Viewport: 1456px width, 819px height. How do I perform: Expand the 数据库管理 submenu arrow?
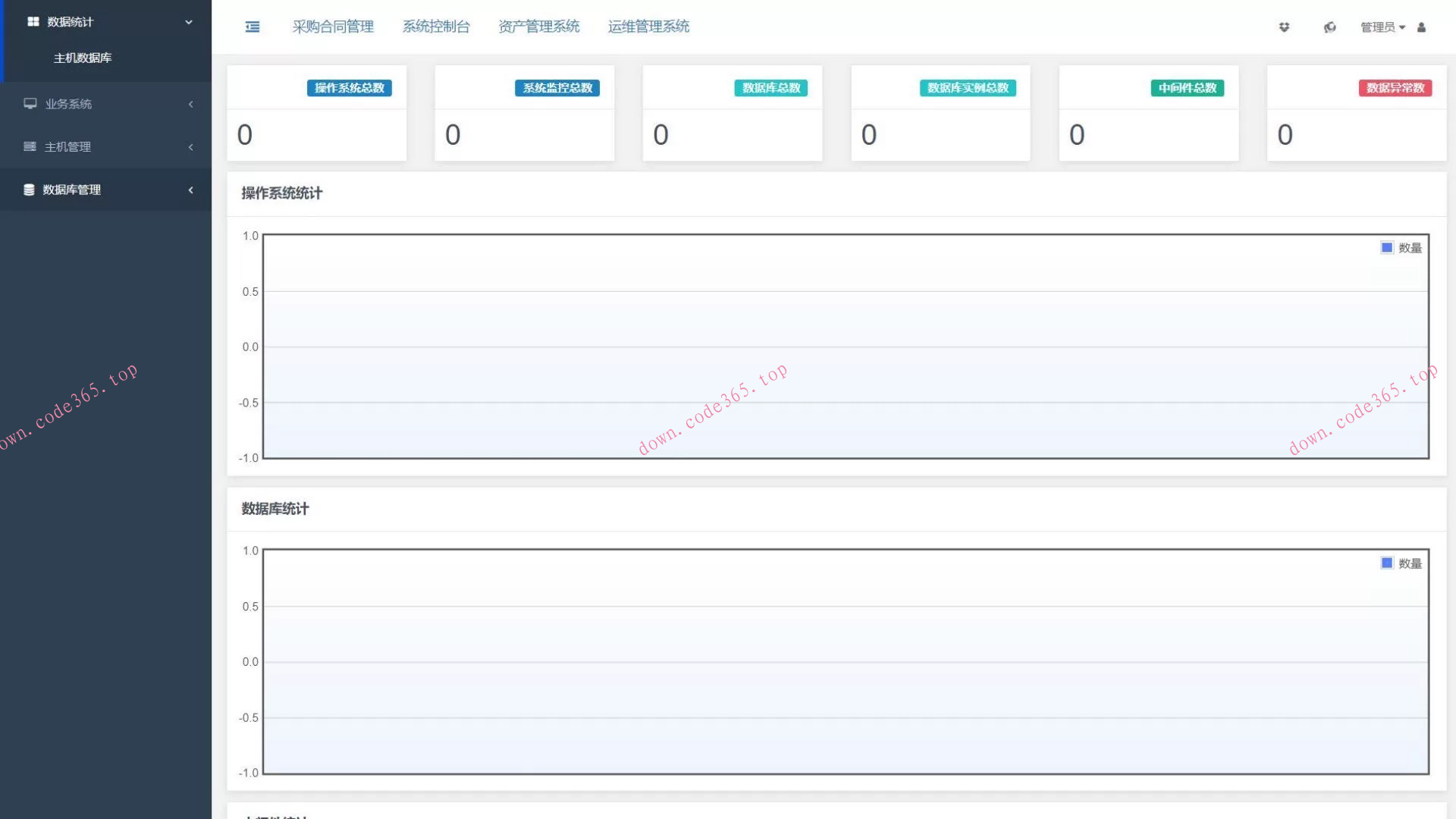pyautogui.click(x=190, y=190)
